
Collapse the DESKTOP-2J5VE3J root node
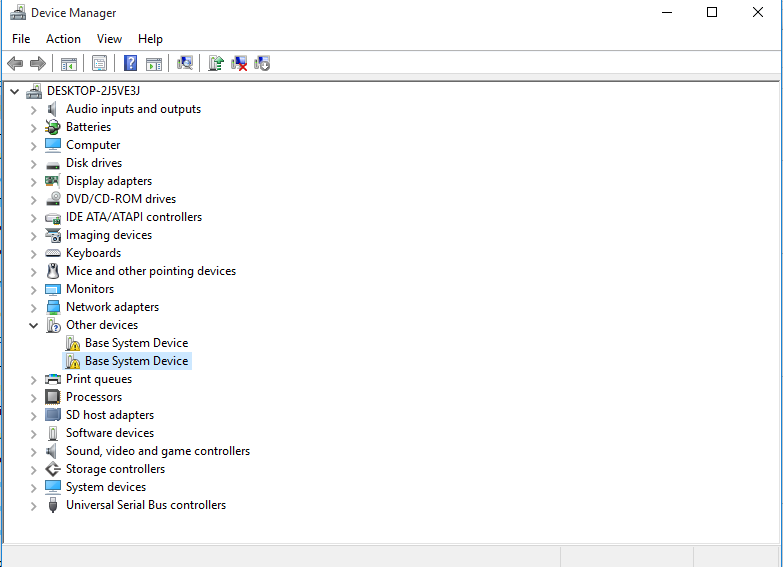pos(14,91)
